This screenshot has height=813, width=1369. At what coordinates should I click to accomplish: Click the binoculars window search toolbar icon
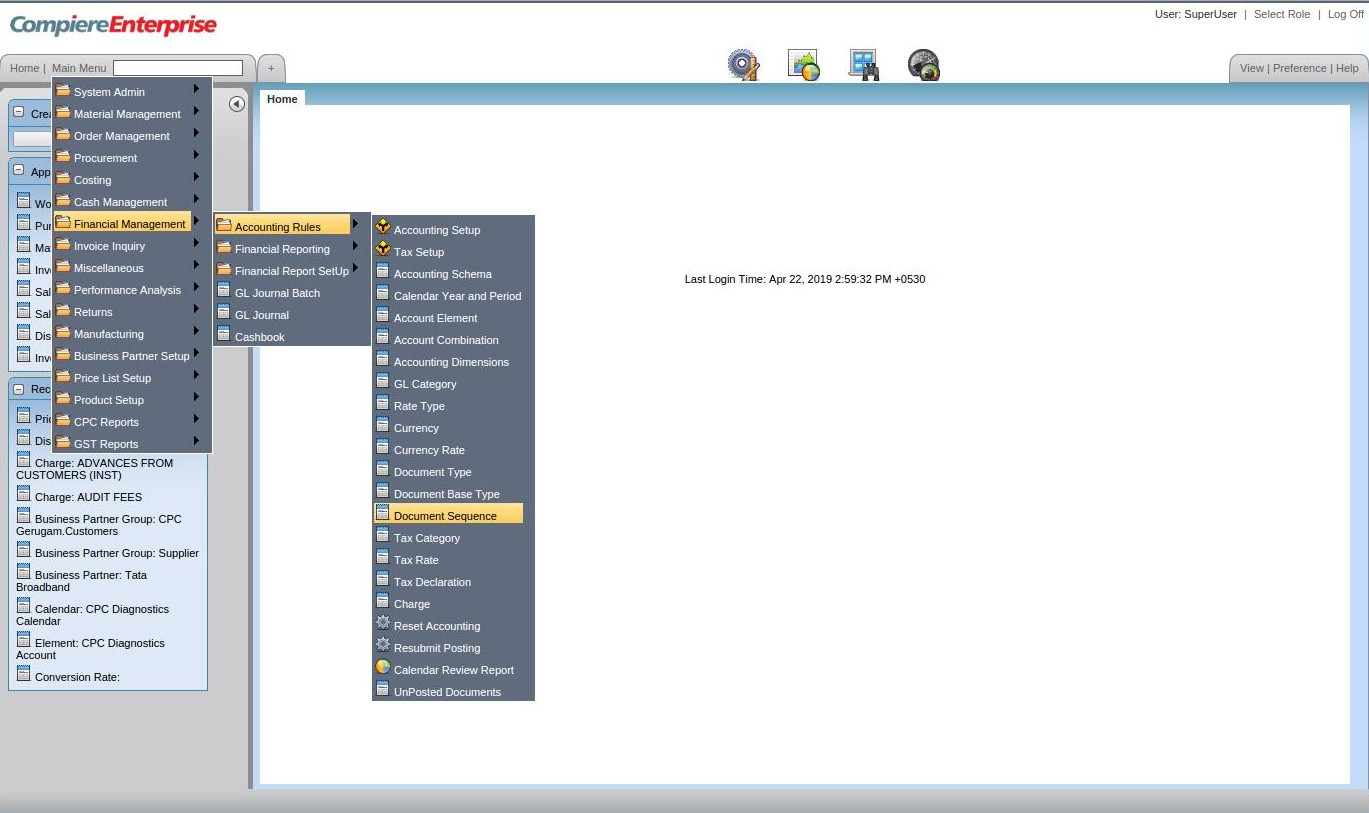(x=864, y=65)
